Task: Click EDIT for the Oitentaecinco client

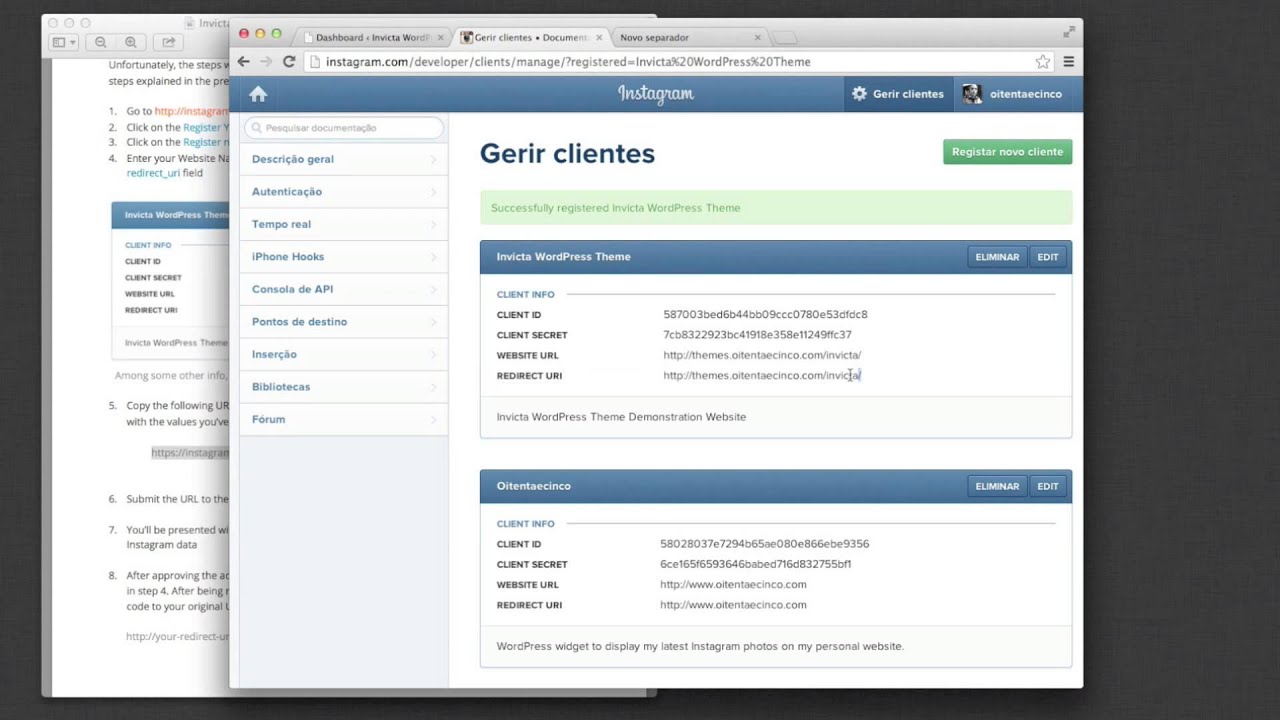Action: coord(1047,486)
